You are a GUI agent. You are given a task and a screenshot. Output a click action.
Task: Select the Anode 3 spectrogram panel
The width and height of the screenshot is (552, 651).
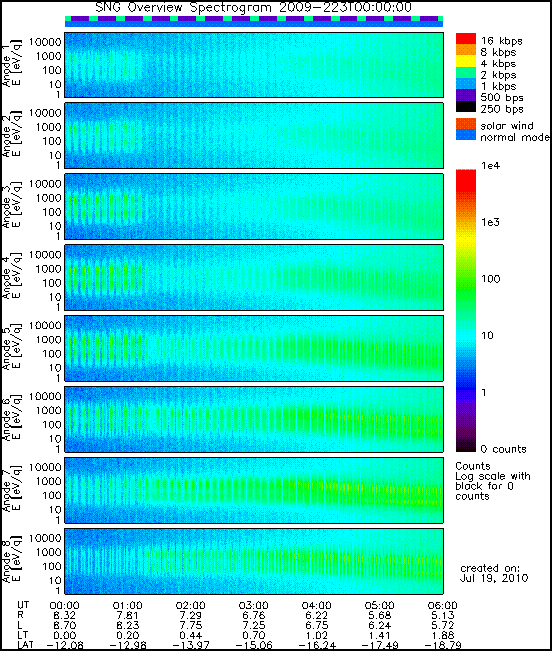pos(254,207)
